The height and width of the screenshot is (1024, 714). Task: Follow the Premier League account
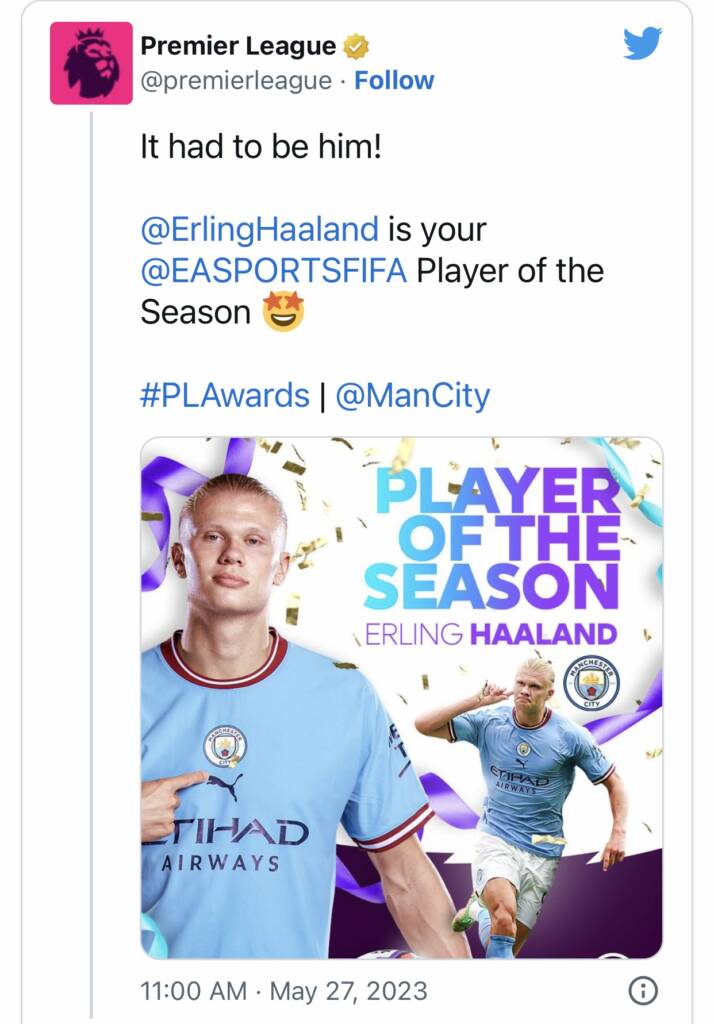(x=394, y=80)
